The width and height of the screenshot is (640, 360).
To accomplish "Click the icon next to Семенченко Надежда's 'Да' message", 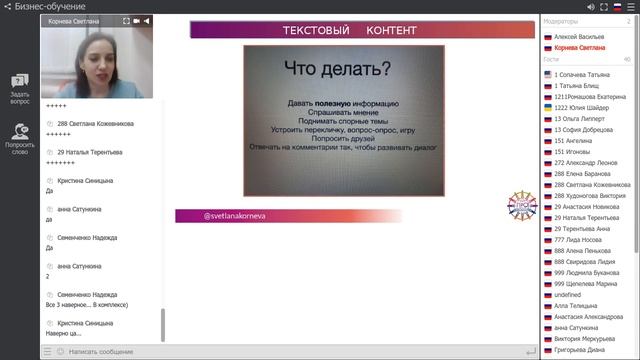I will (x=50, y=238).
